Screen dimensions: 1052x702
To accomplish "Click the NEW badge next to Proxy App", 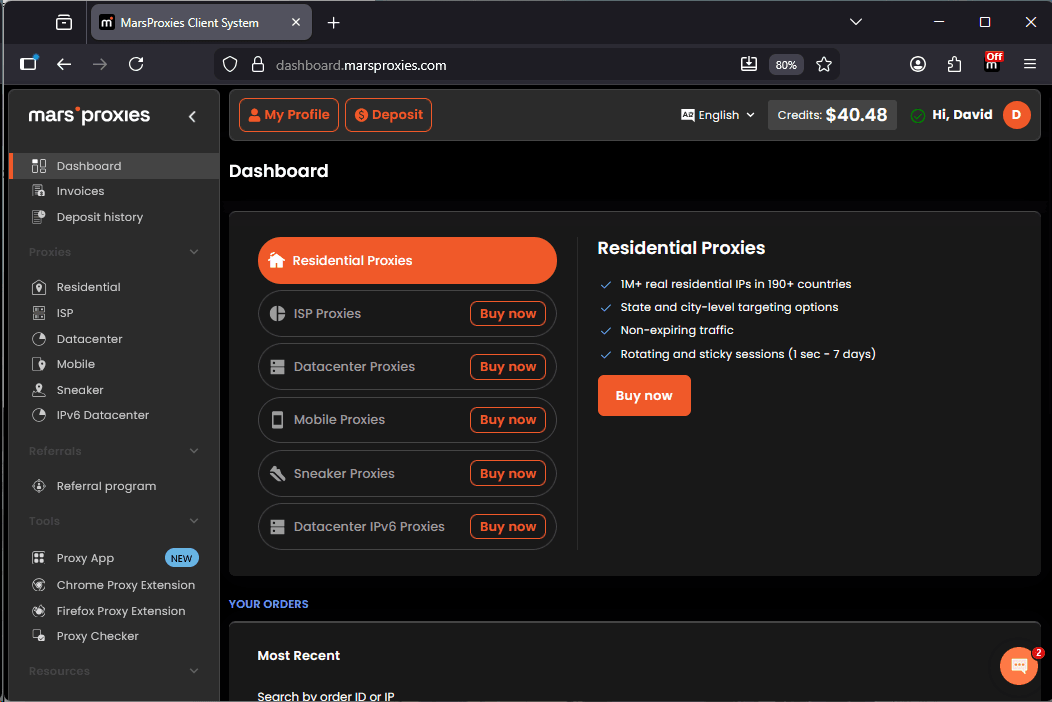I will point(181,558).
